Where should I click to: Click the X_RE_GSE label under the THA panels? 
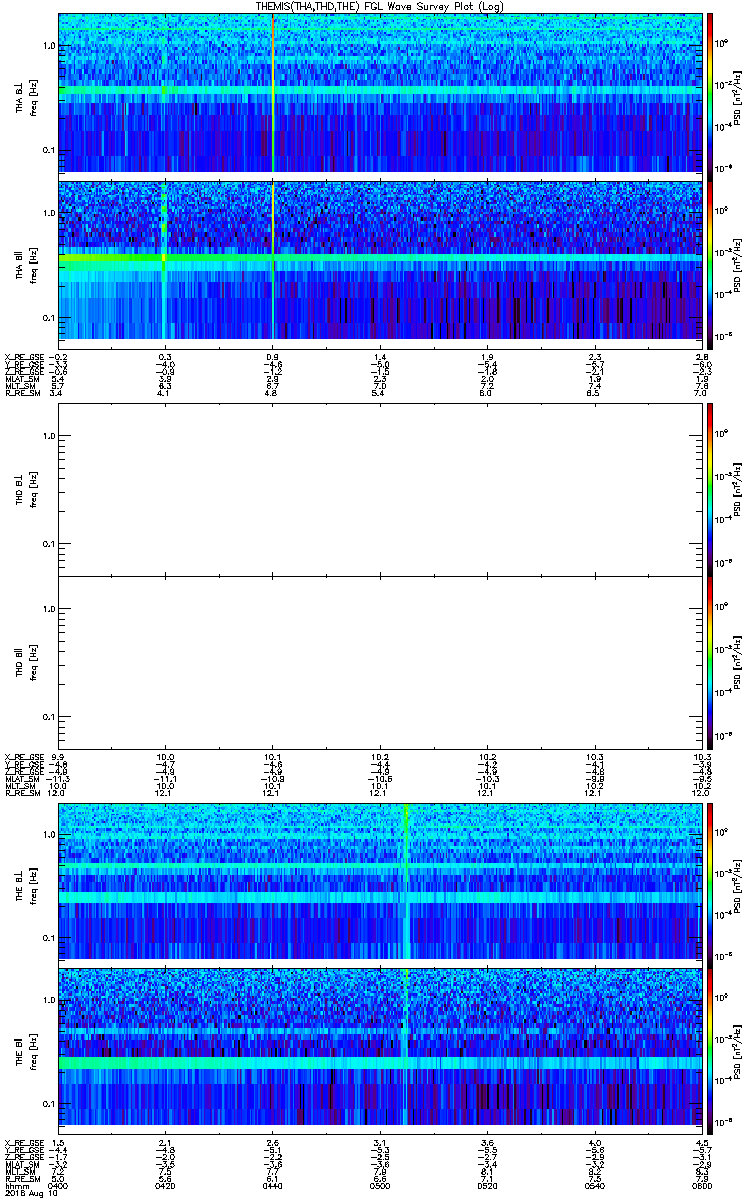click(x=22, y=356)
